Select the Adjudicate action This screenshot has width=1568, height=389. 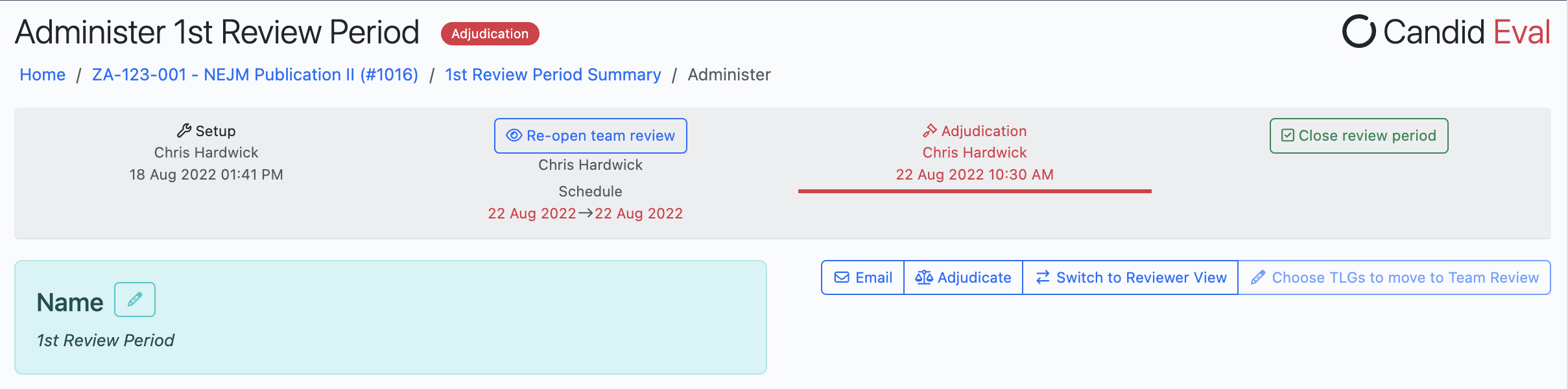click(x=963, y=277)
